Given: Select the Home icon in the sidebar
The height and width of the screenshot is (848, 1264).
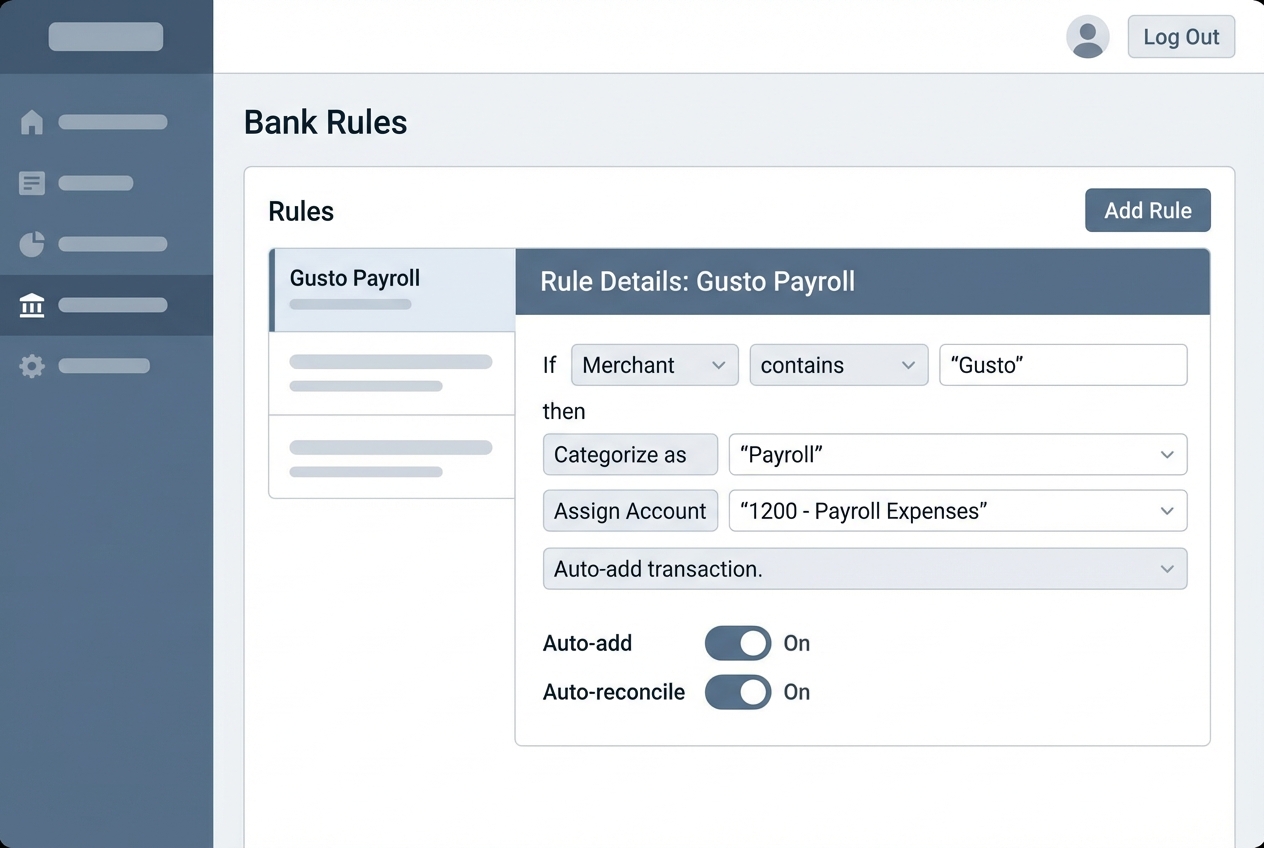Looking at the screenshot, I should pyautogui.click(x=31, y=122).
